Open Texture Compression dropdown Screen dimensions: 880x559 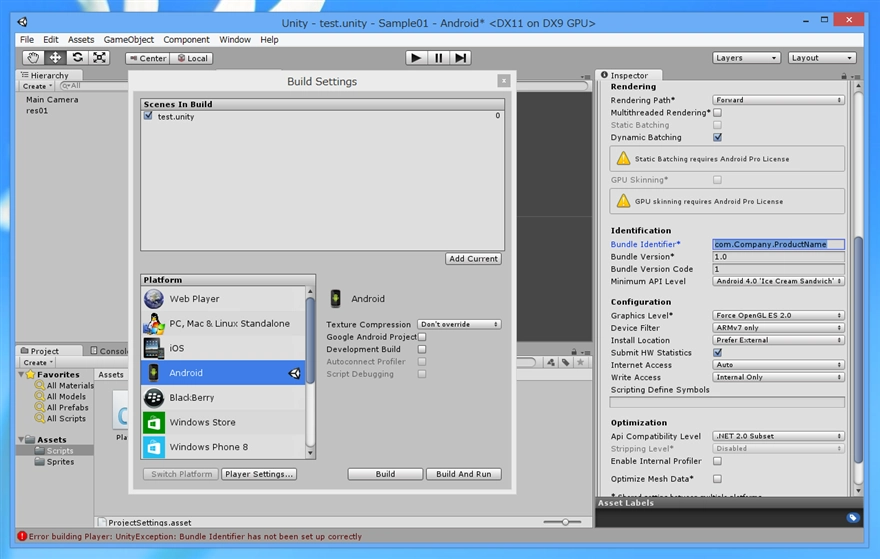(x=459, y=324)
